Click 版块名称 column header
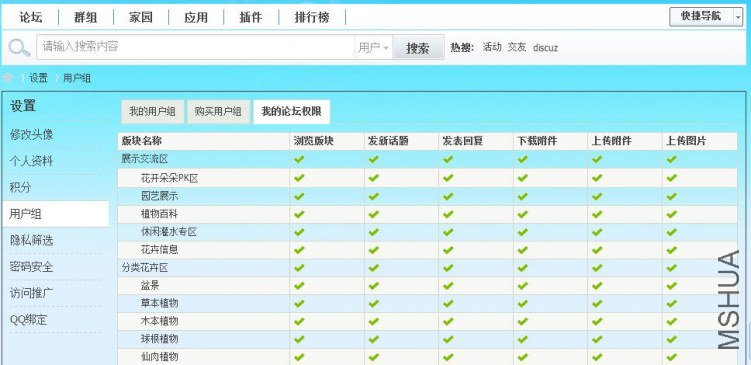 pyautogui.click(x=141, y=141)
